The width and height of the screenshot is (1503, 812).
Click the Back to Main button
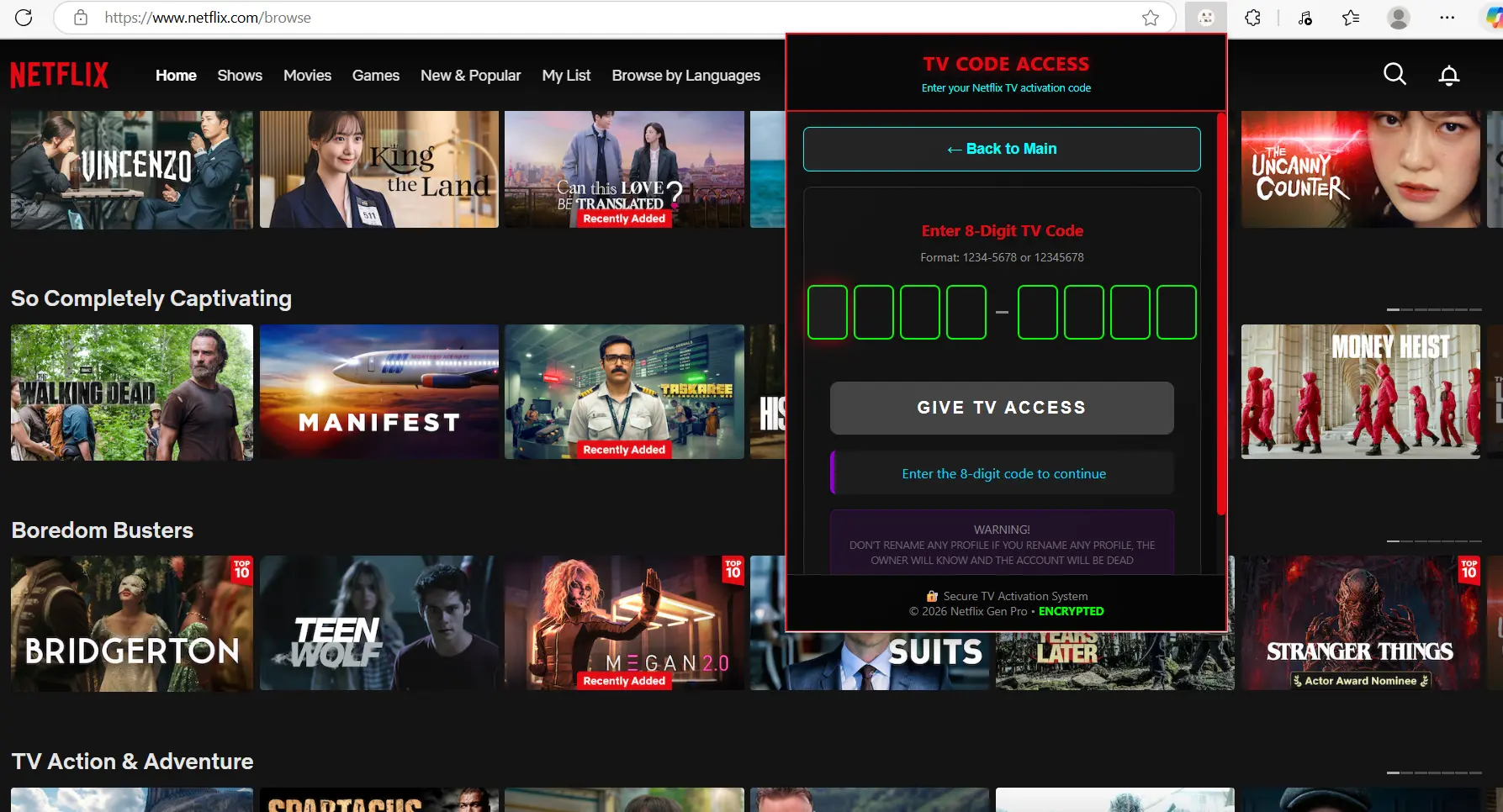[x=1002, y=149]
